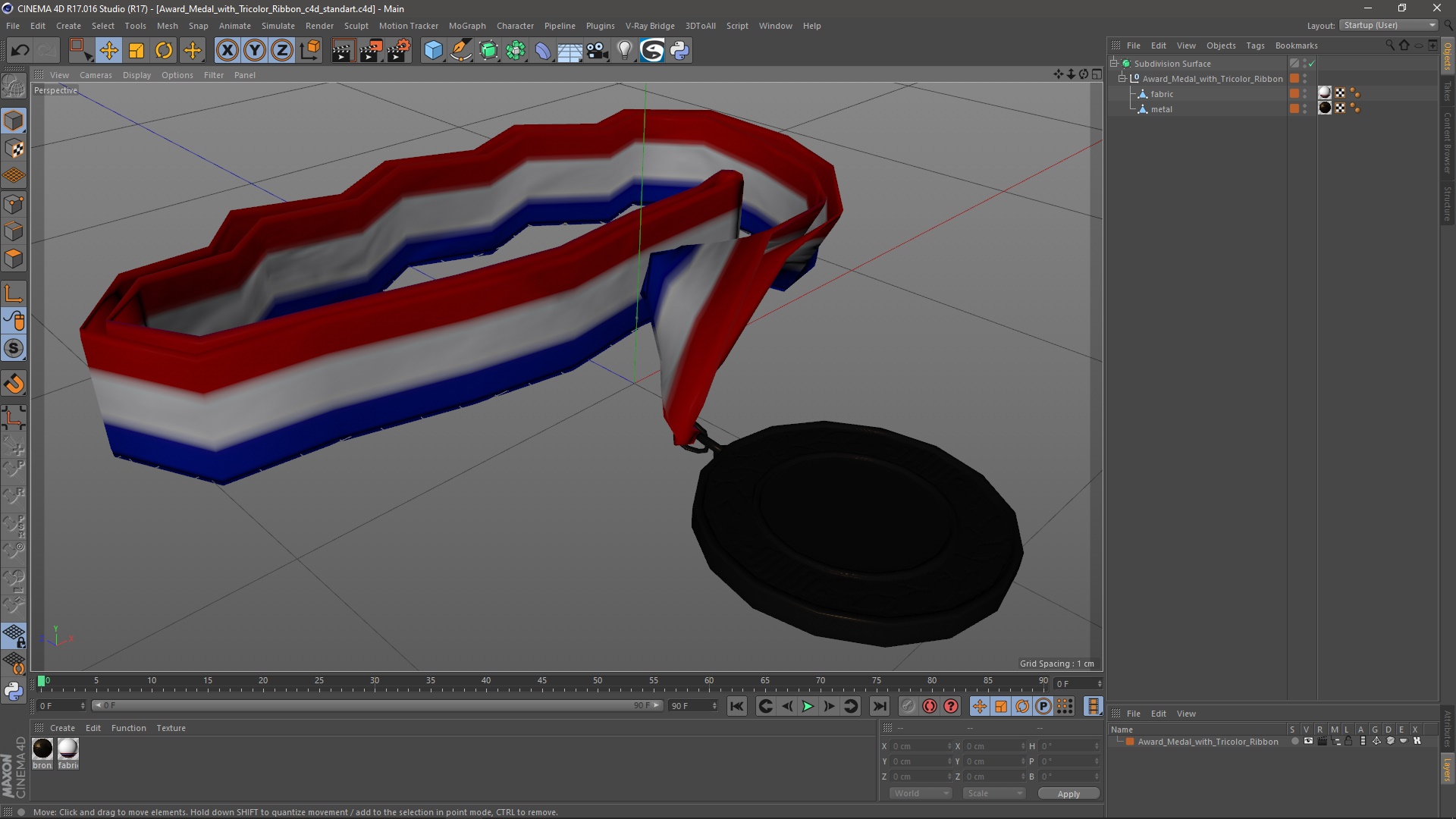Select the Rotate tool in top toolbar
The width and height of the screenshot is (1456, 819).
point(164,51)
